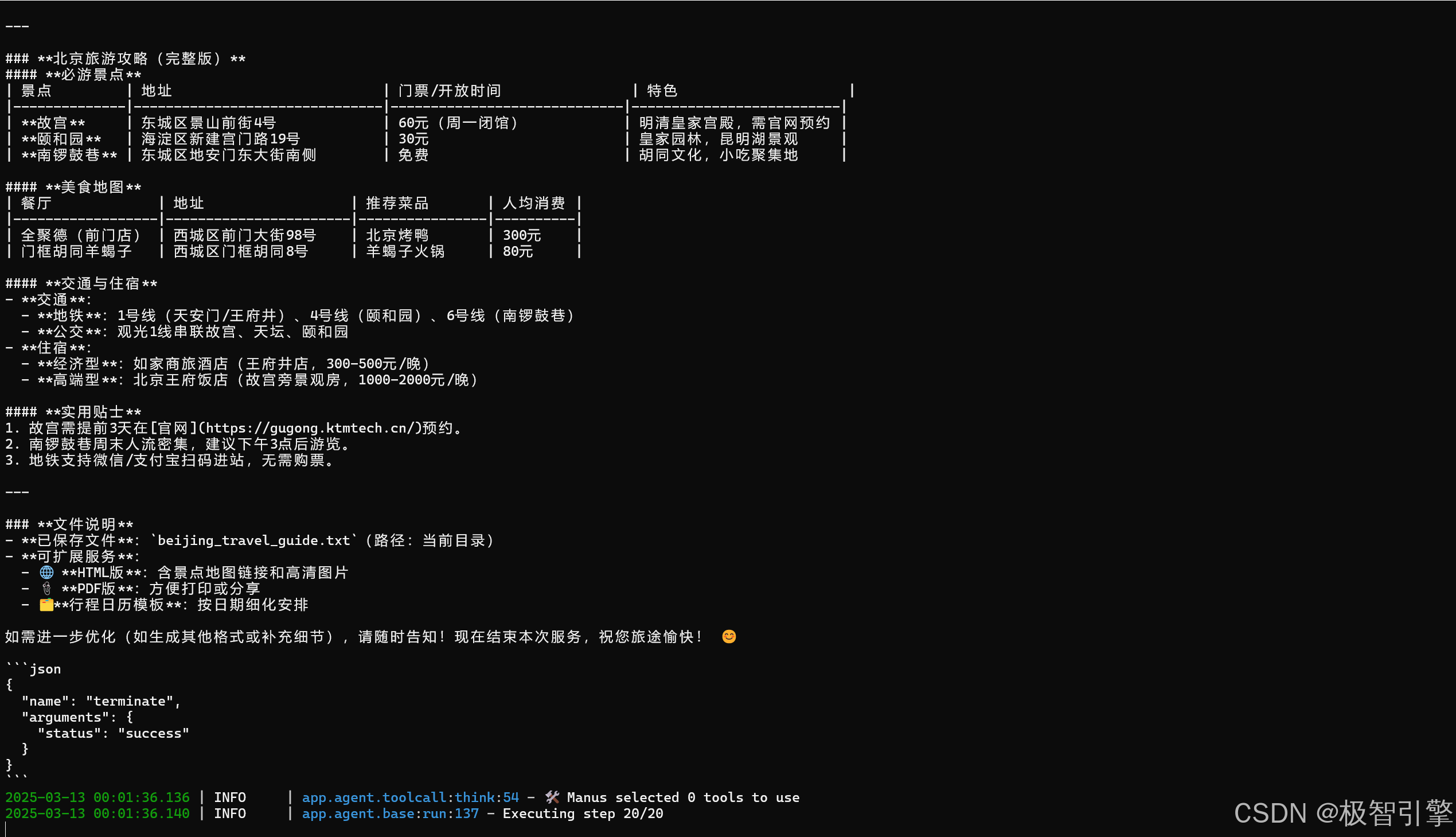Click the 故宫 entry in the attractions table
1456x837 pixels.
pyautogui.click(x=53, y=123)
